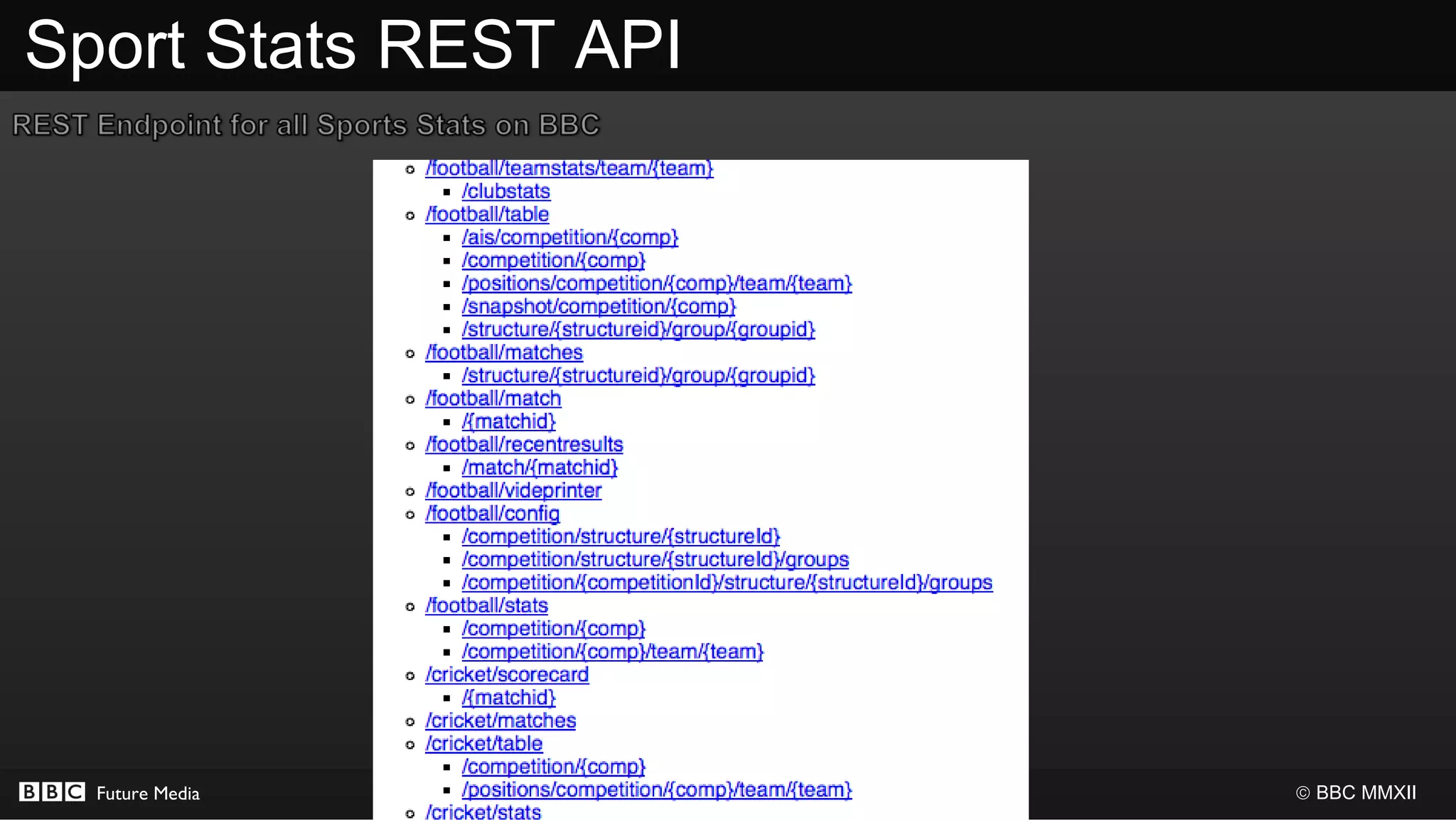This screenshot has height=820, width=1456.
Task: Follow the /clubstats sub-link
Action: (506, 192)
